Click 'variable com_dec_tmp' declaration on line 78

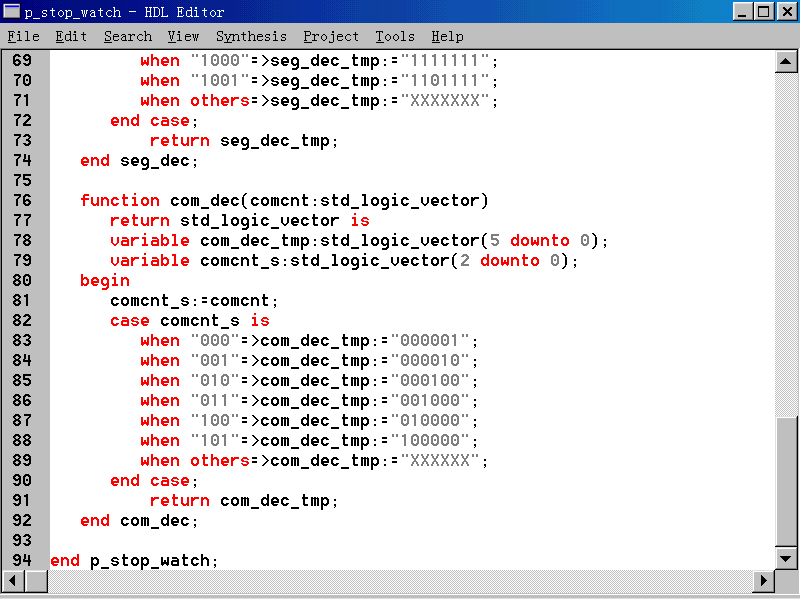[x=359, y=240]
